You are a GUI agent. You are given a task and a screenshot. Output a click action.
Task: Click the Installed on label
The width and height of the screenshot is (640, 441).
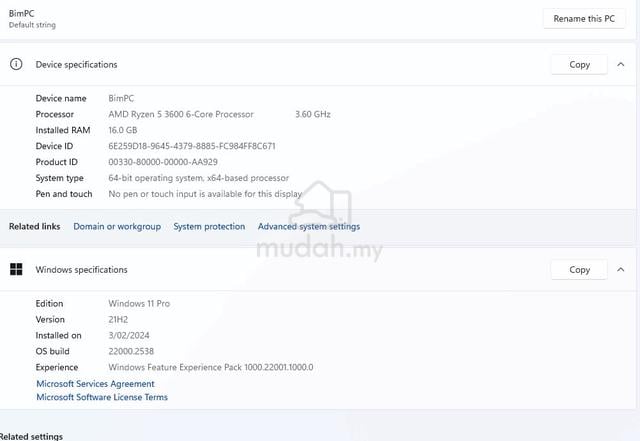tap(58, 335)
